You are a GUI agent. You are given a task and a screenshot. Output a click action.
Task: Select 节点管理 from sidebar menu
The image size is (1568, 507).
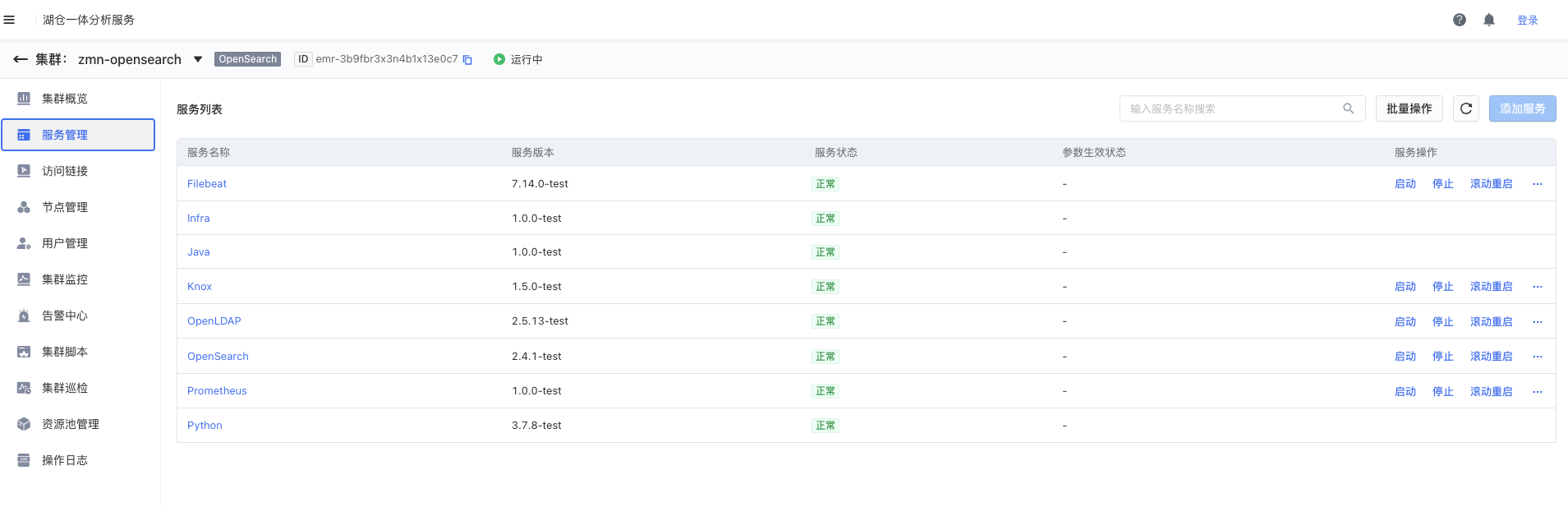click(65, 207)
